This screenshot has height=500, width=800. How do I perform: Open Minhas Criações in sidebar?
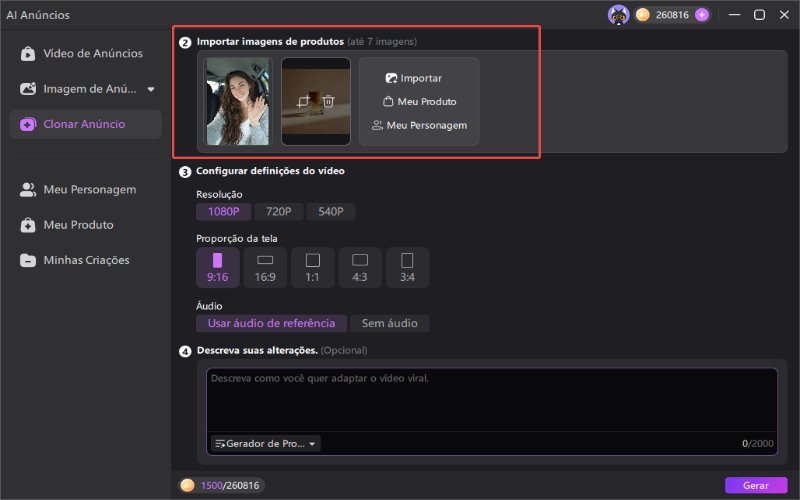click(x=85, y=260)
